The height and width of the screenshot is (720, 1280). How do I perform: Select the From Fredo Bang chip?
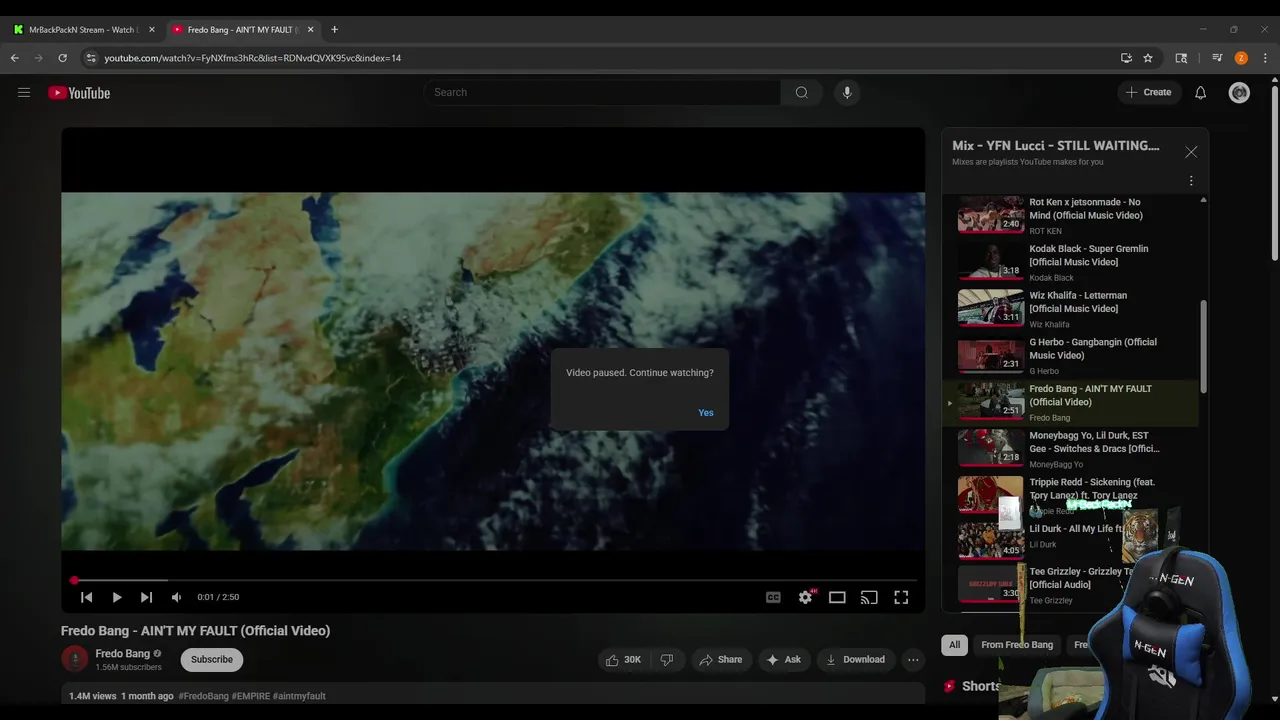coord(1017,645)
